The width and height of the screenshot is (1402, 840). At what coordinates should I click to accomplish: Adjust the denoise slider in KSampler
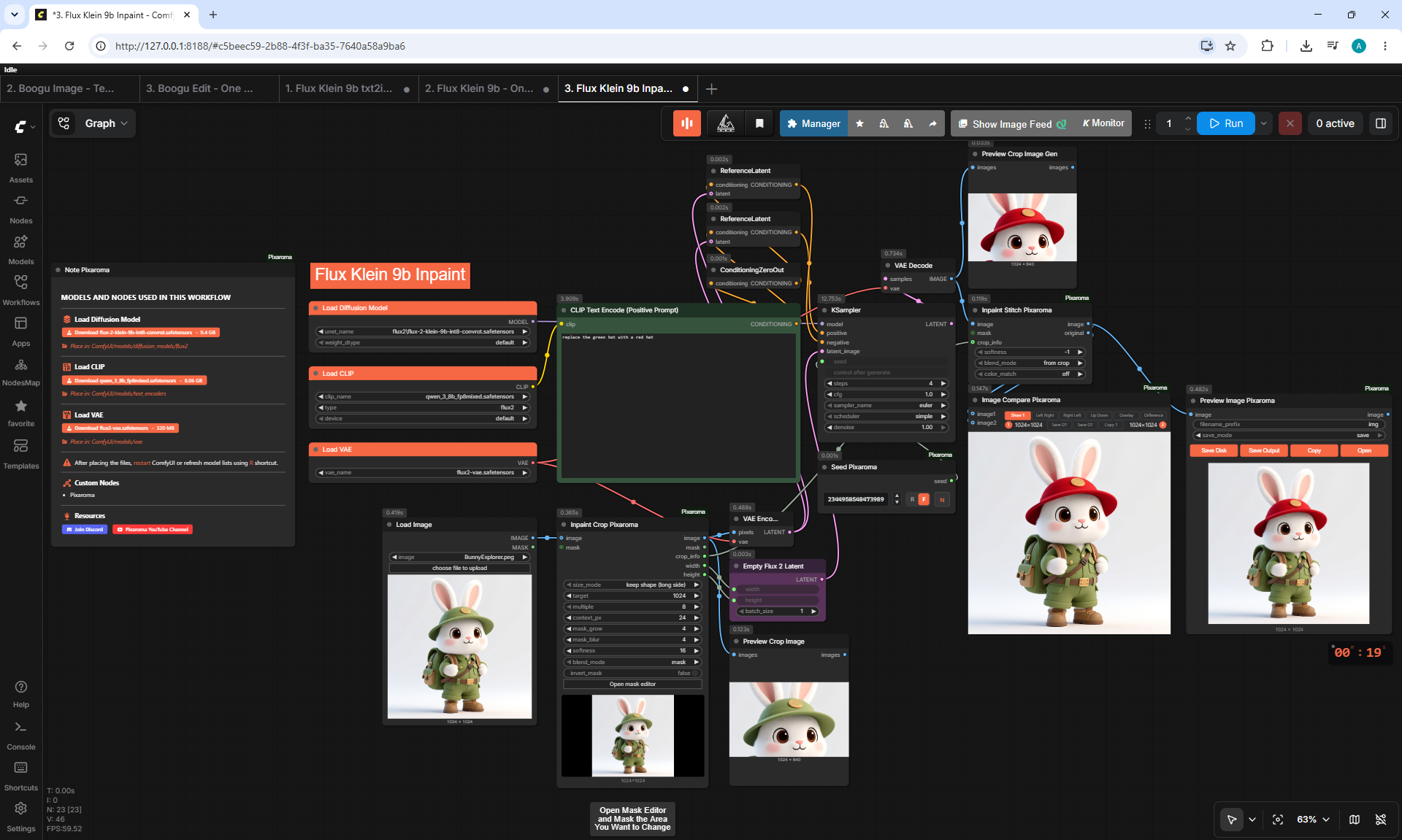(x=886, y=427)
